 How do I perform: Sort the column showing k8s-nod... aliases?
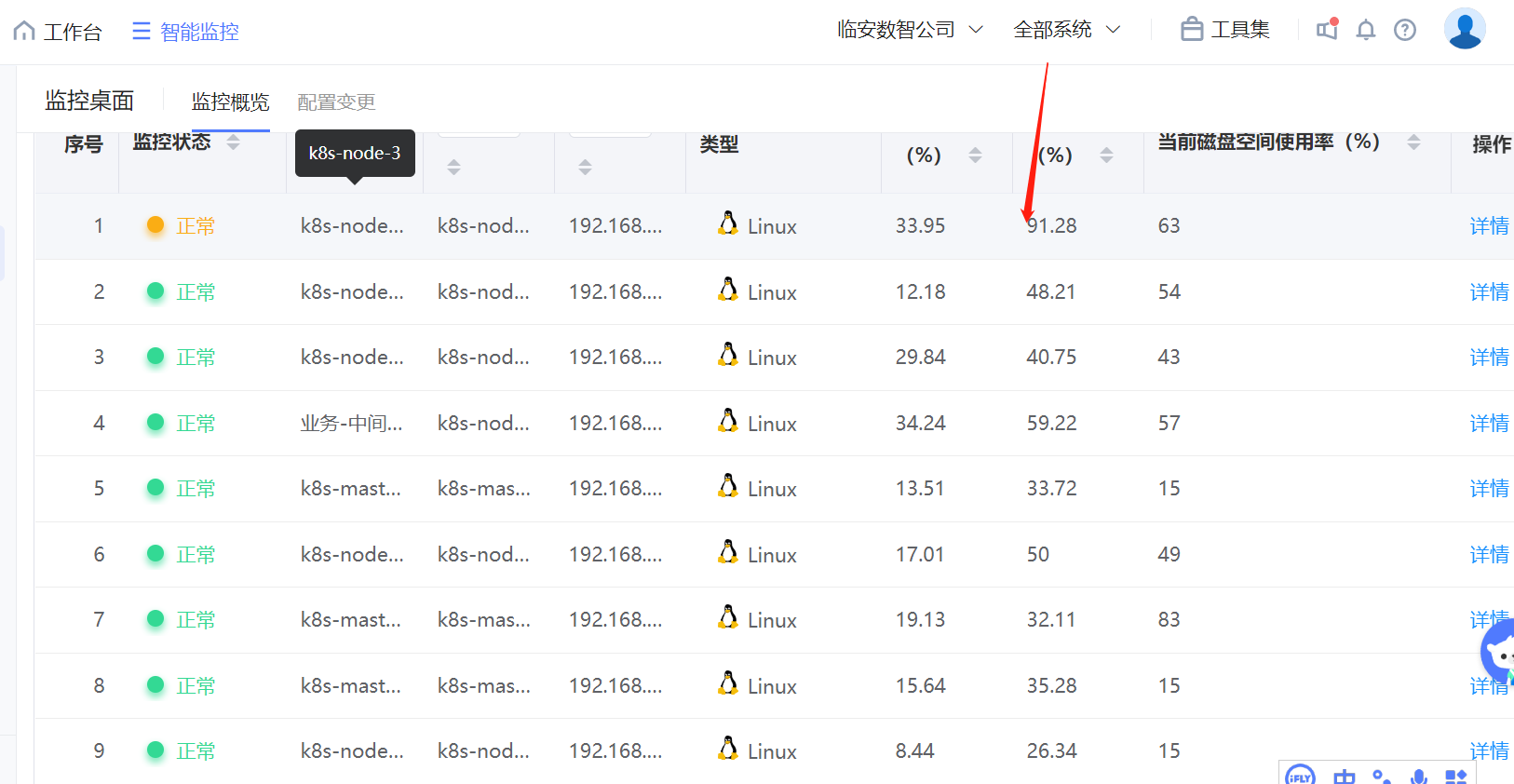[453, 168]
